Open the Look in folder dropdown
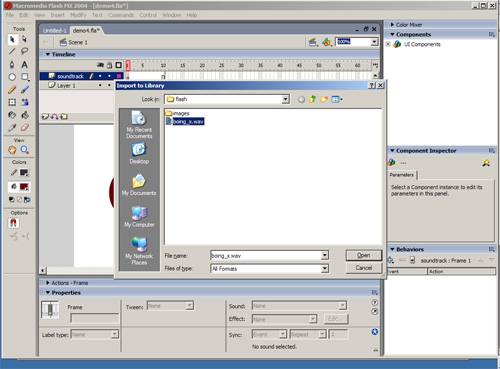The width and height of the screenshot is (500, 369). point(285,99)
